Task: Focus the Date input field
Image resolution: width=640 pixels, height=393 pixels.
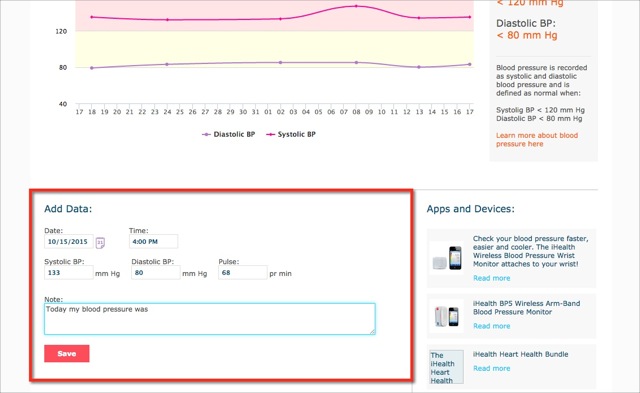Action: 69,242
